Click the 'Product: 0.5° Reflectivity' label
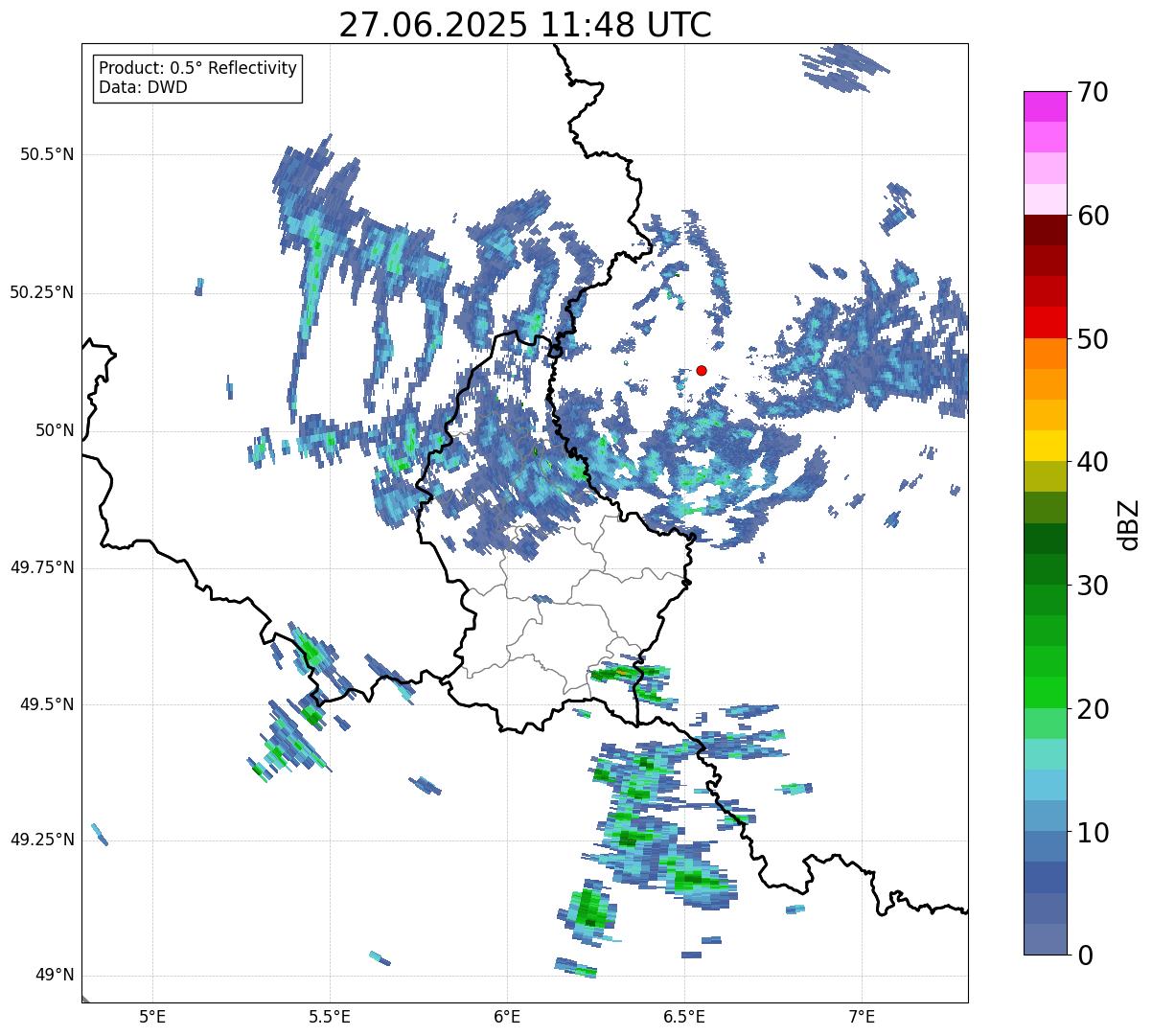The height and width of the screenshot is (1036, 1152). pyautogui.click(x=198, y=69)
